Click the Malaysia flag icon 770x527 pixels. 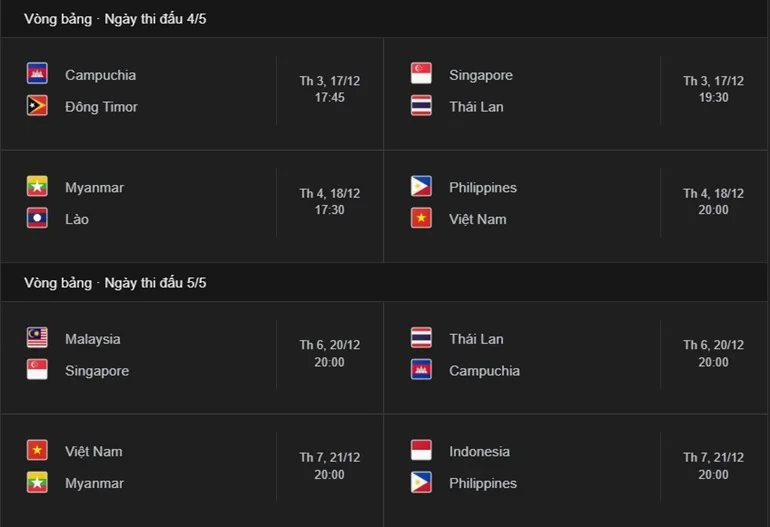[37, 338]
